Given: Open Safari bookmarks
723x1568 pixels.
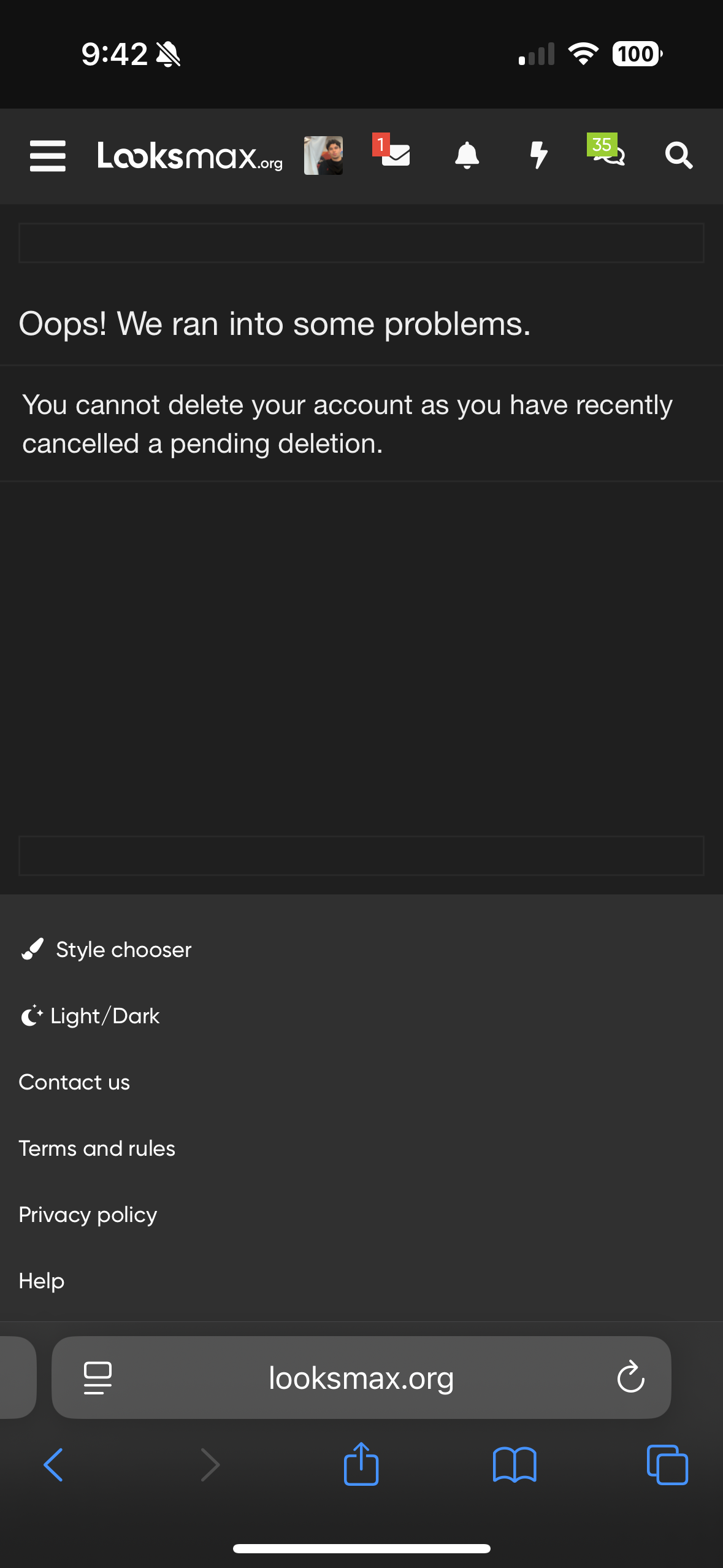Looking at the screenshot, I should (x=515, y=1465).
